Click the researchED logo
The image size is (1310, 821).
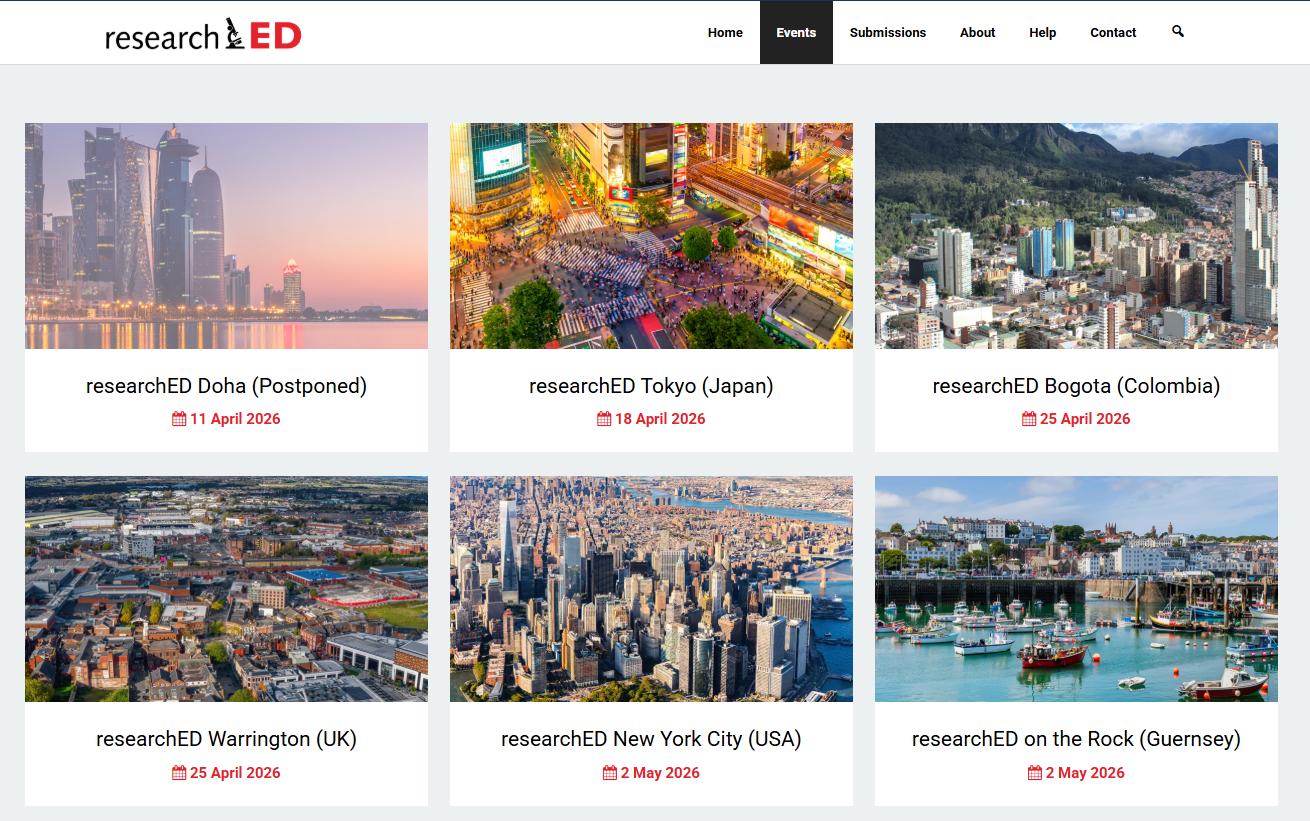click(203, 35)
